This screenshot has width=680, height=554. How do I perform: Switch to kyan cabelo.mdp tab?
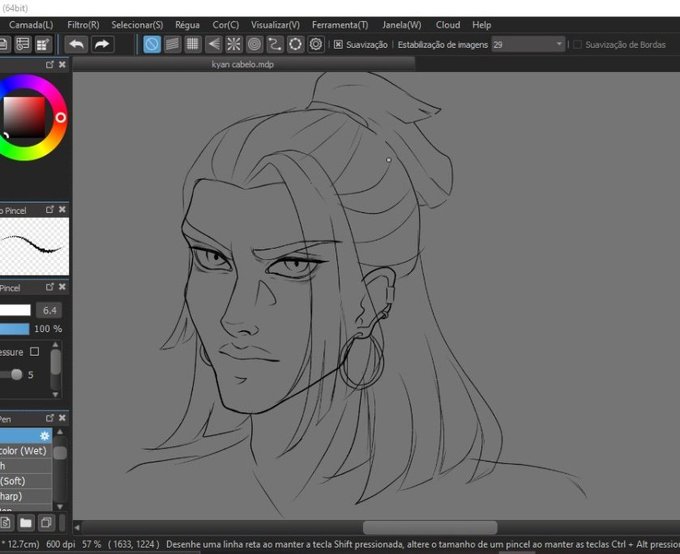pyautogui.click(x=243, y=65)
